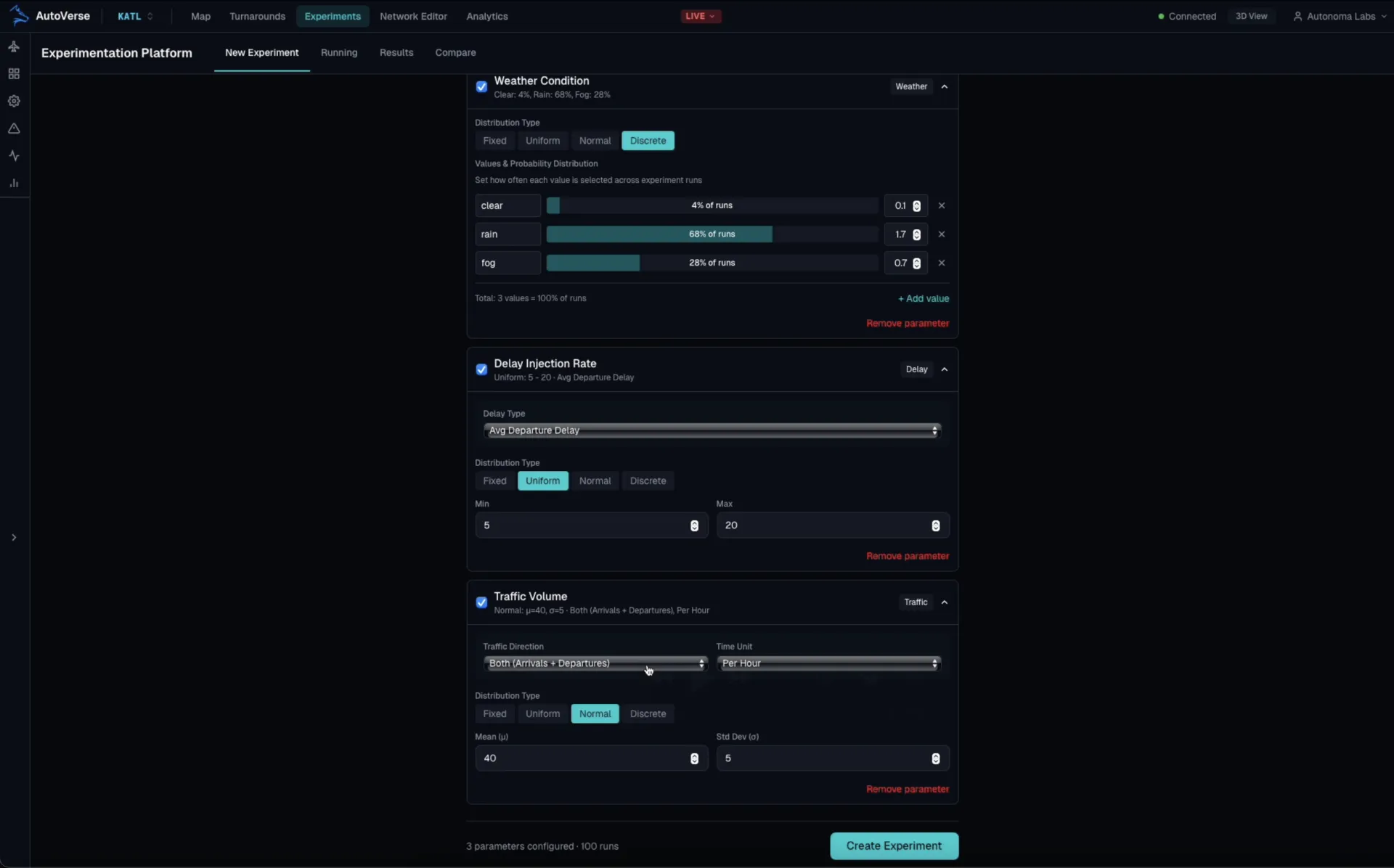This screenshot has width=1394, height=868.
Task: Open the dashboard grid icon in sidebar
Action: pyautogui.click(x=15, y=73)
